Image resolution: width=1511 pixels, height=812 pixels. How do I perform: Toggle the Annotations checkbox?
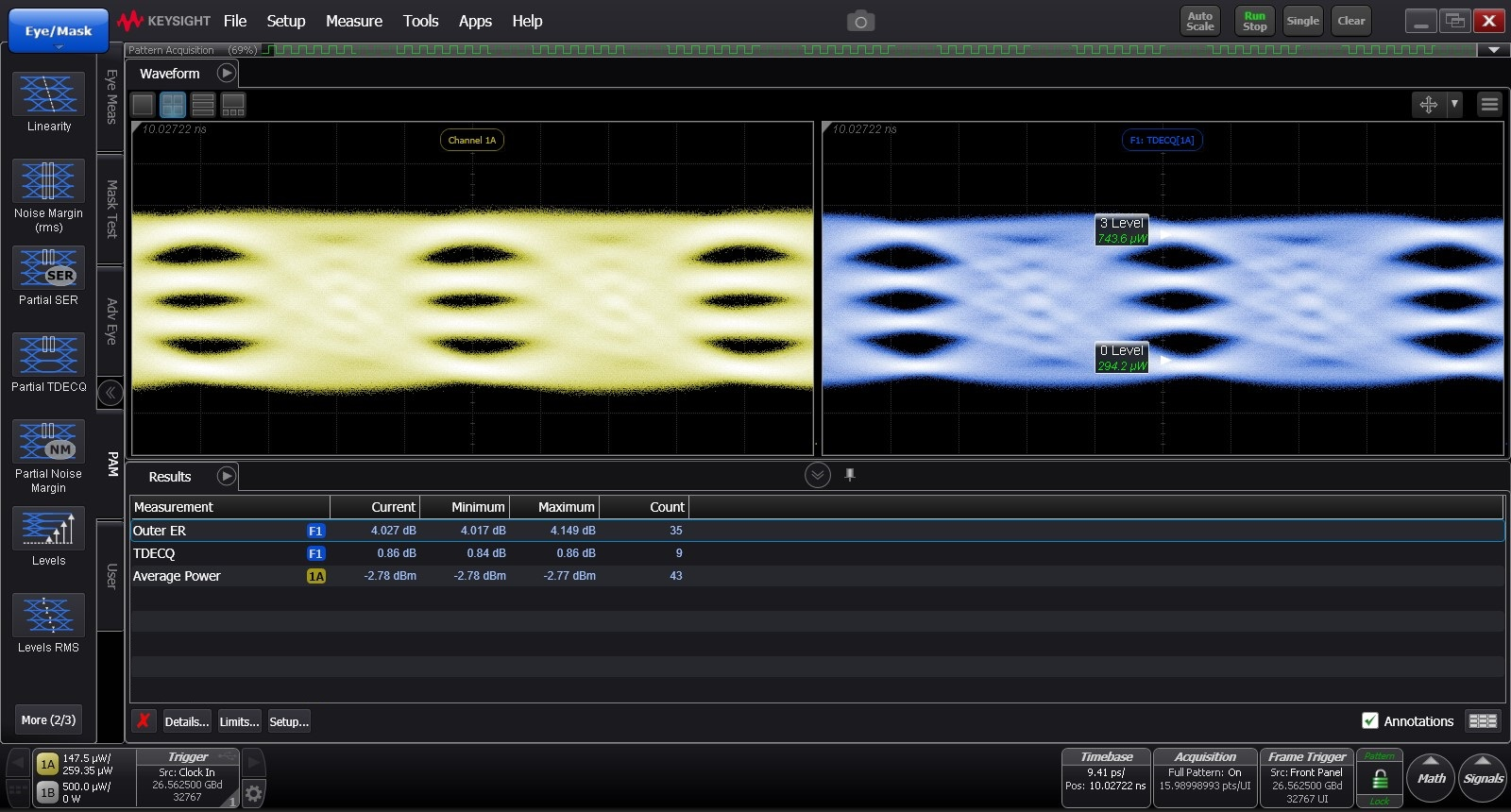[1370, 720]
